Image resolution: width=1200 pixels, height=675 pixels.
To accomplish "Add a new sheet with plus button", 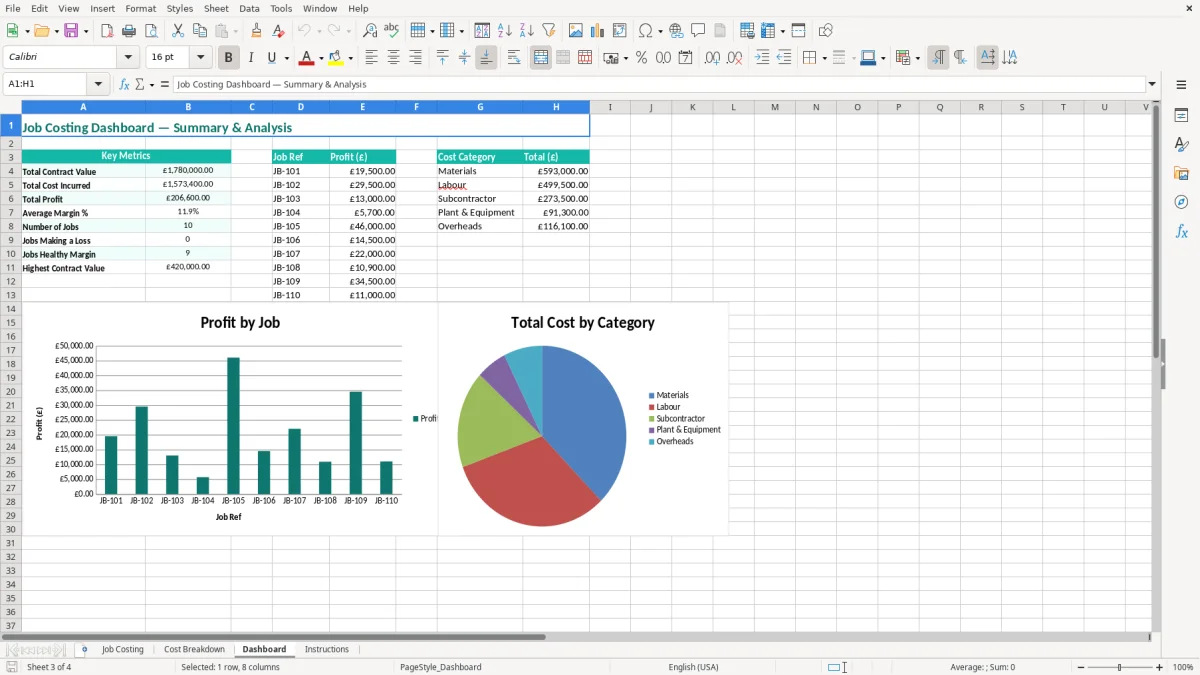I will pyautogui.click(x=84, y=650).
